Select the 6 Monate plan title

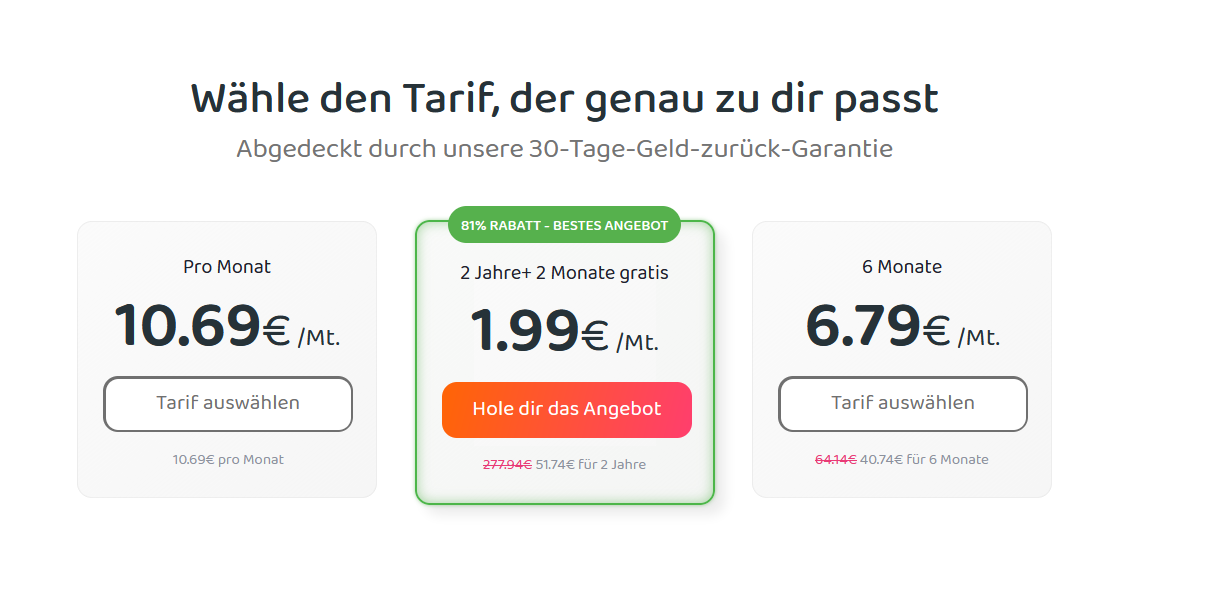(902, 267)
